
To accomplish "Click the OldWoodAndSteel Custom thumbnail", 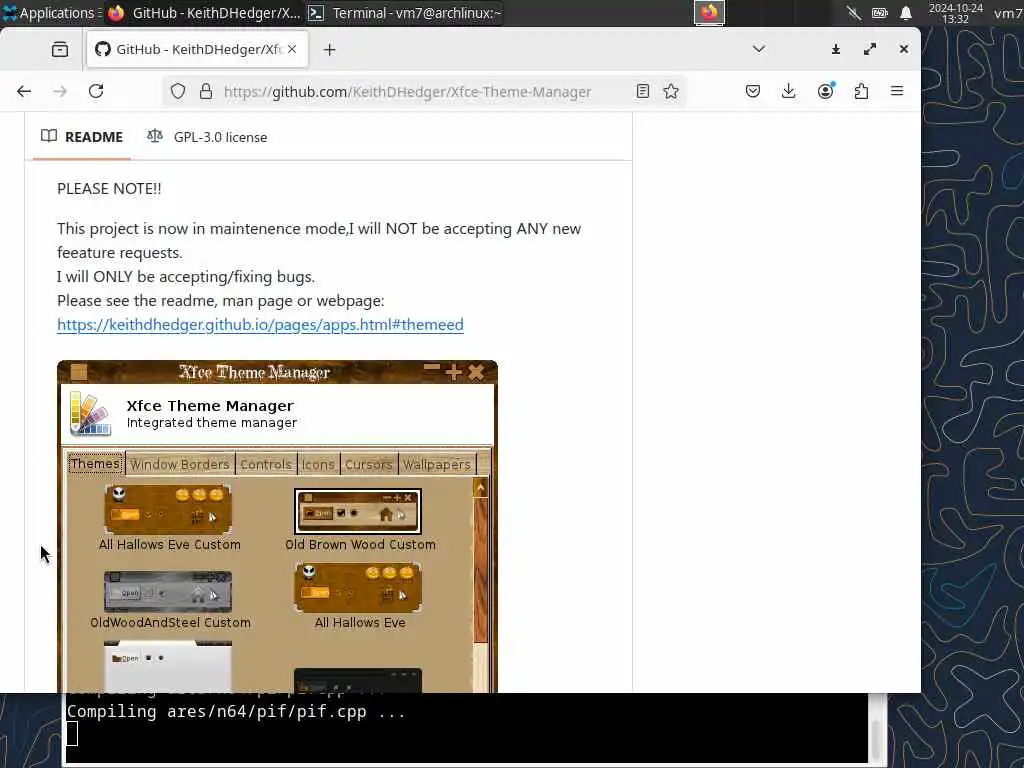I will pyautogui.click(x=168, y=592).
